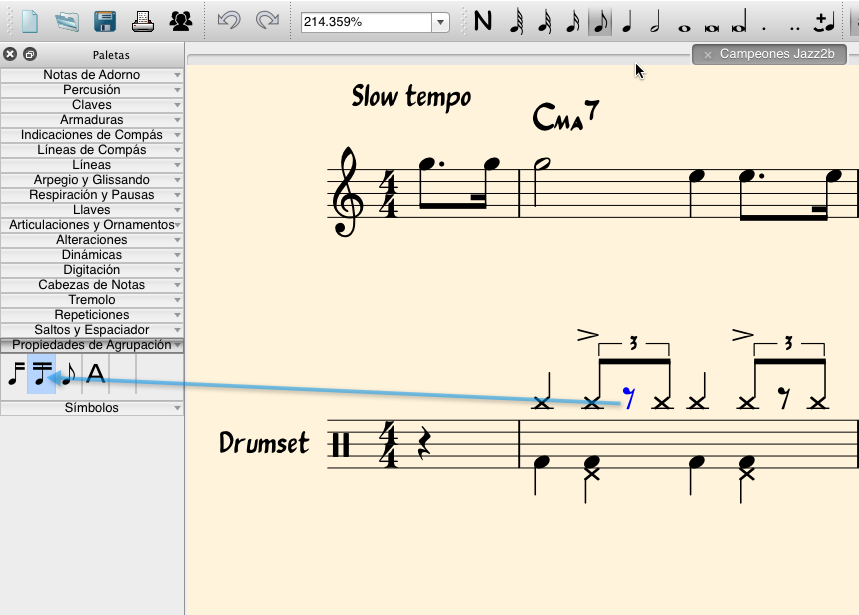Screen dimensions: 859x615
Task: Click the tie icon in the toolbar
Action: point(822,21)
